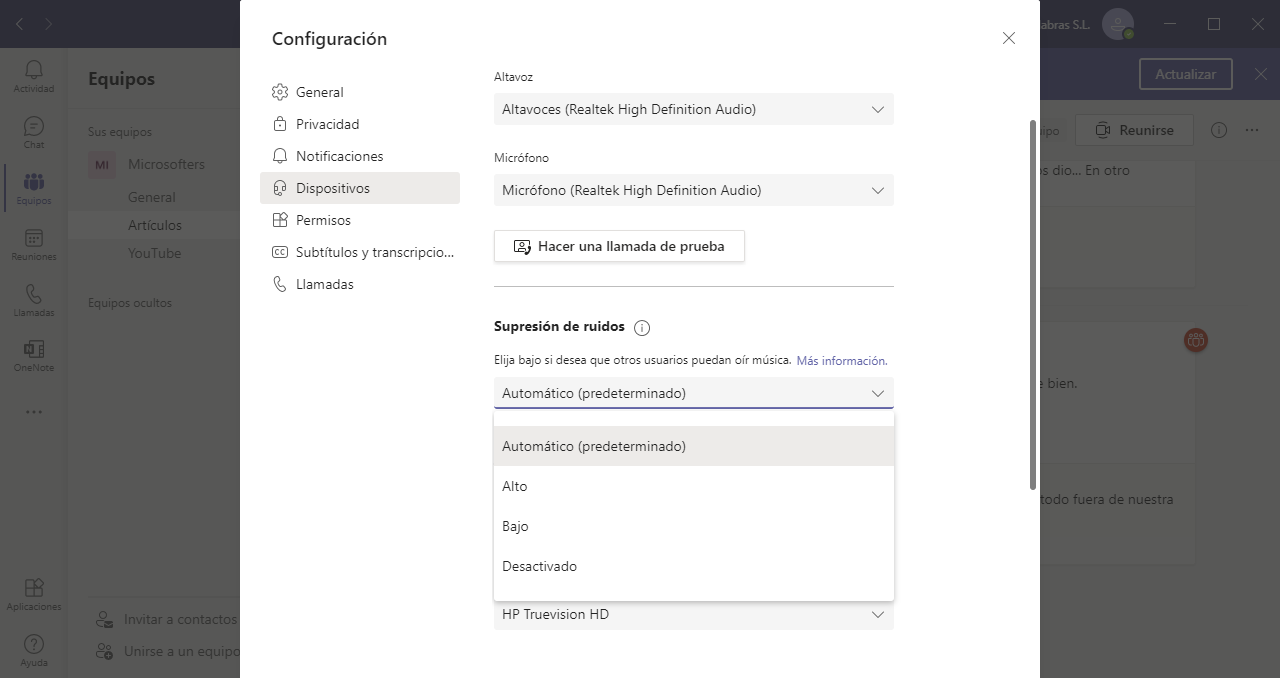Click the Unirse a un equipo icon
This screenshot has width=1280, height=678.
tap(104, 651)
